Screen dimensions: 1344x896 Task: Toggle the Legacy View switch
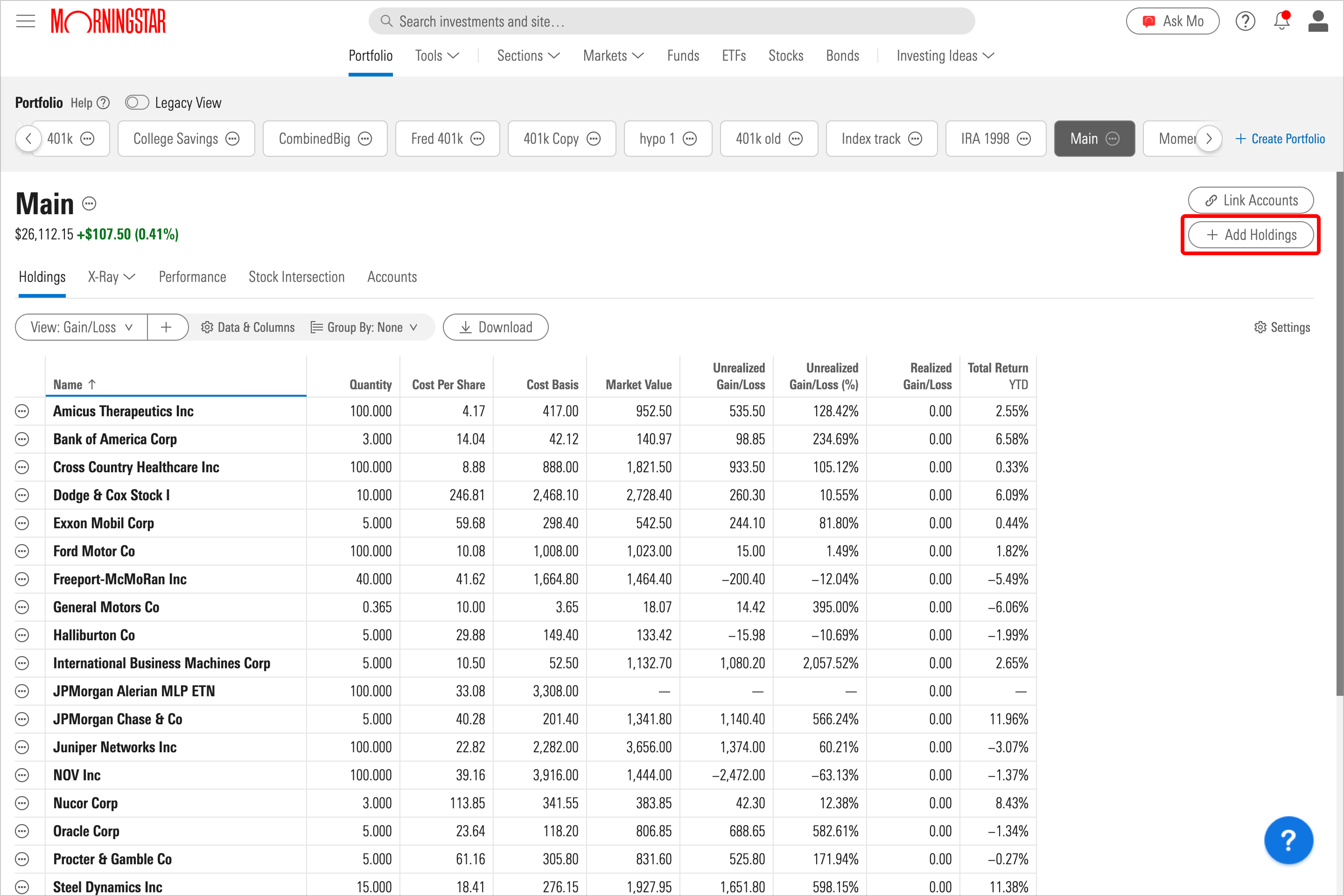pos(137,103)
